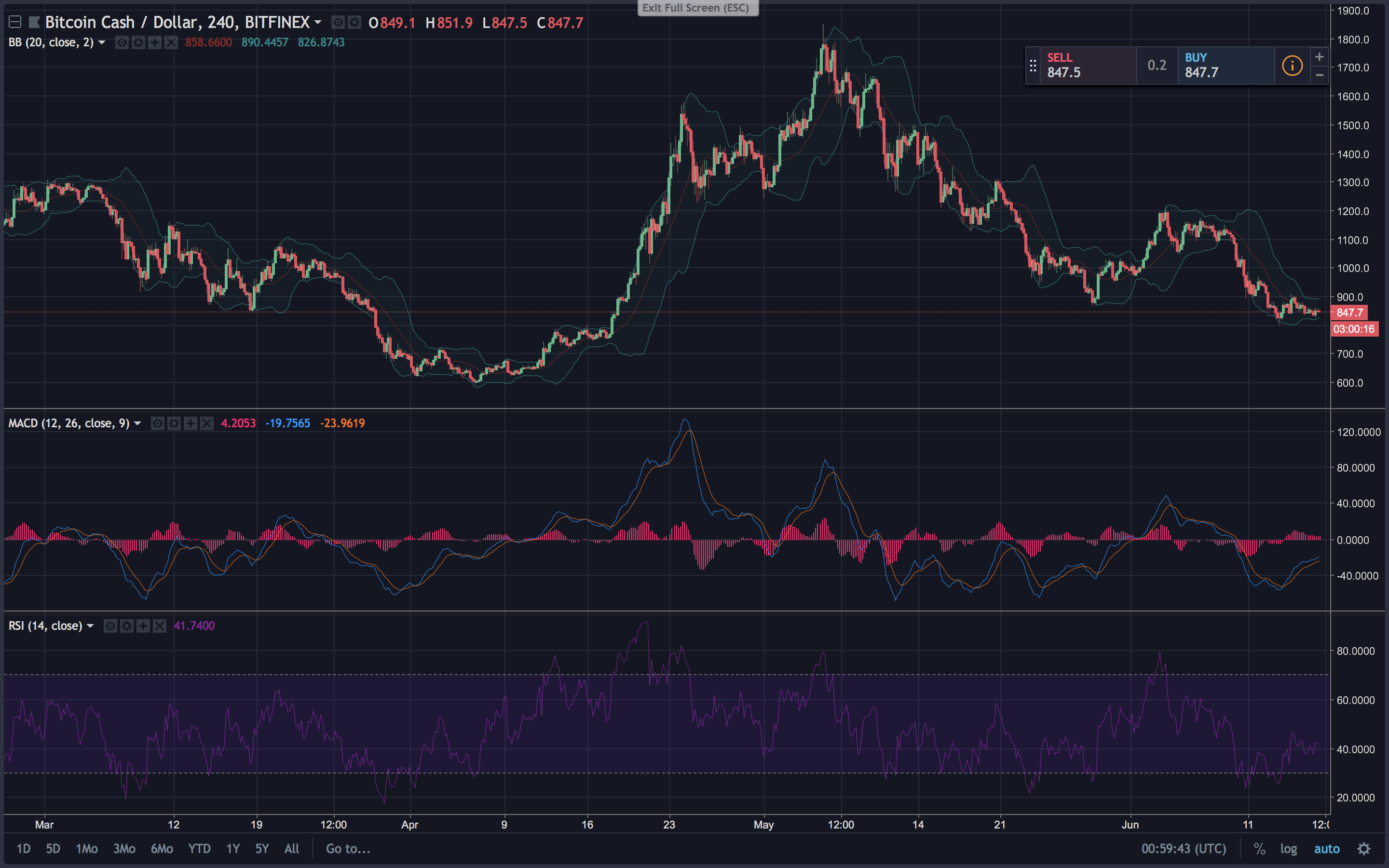Select the YTD time range
The height and width of the screenshot is (868, 1389).
199,849
